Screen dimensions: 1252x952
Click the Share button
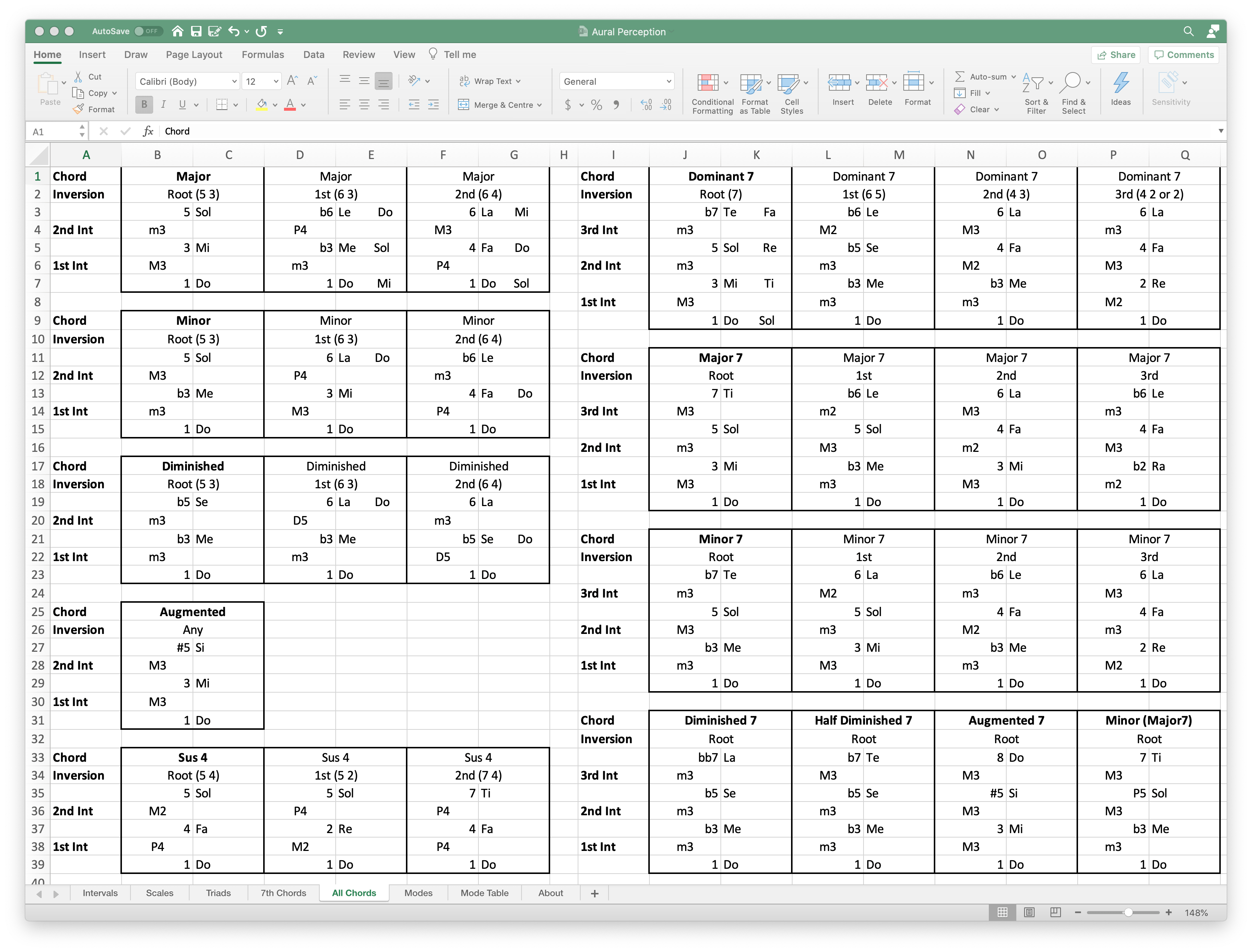[x=1116, y=55]
